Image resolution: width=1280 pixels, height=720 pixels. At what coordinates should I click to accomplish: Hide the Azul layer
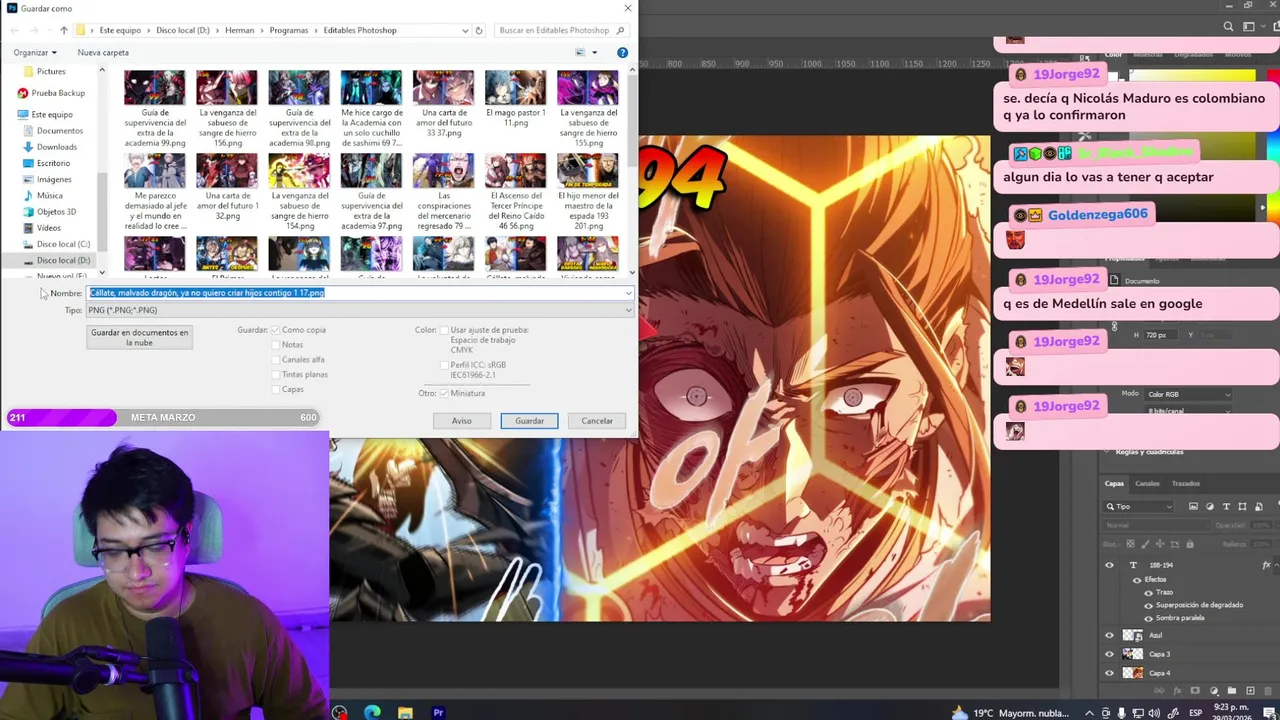[1109, 635]
